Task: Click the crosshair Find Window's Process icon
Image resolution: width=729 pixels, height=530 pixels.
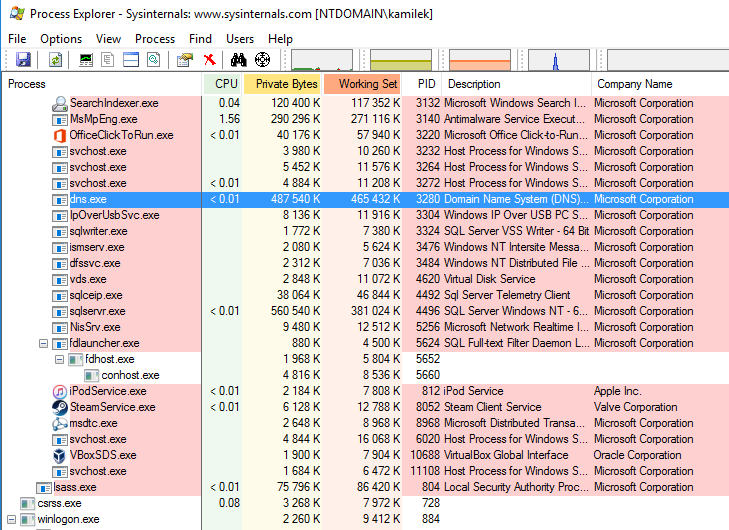Action: click(x=263, y=60)
